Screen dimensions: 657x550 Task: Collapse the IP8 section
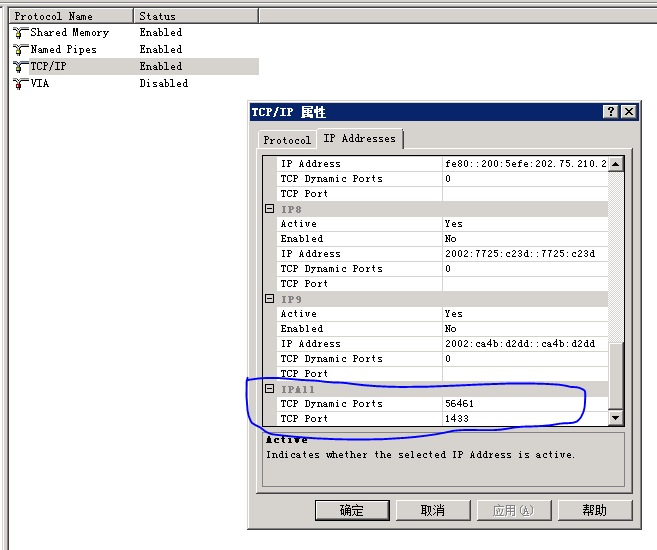point(269,209)
